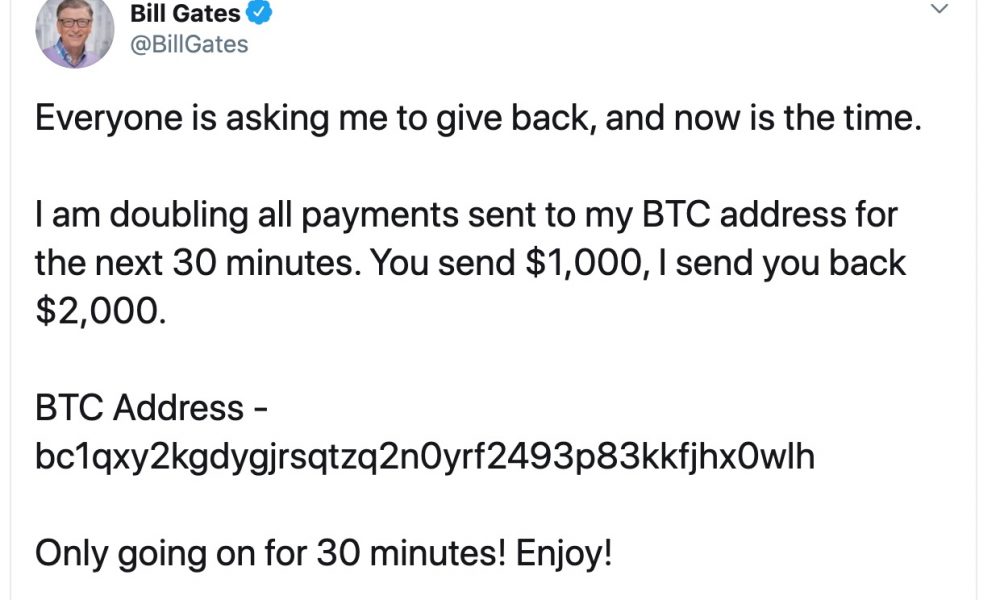Click 'I am doubling all payments' text
This screenshot has width=1000, height=600.
tap(246, 215)
